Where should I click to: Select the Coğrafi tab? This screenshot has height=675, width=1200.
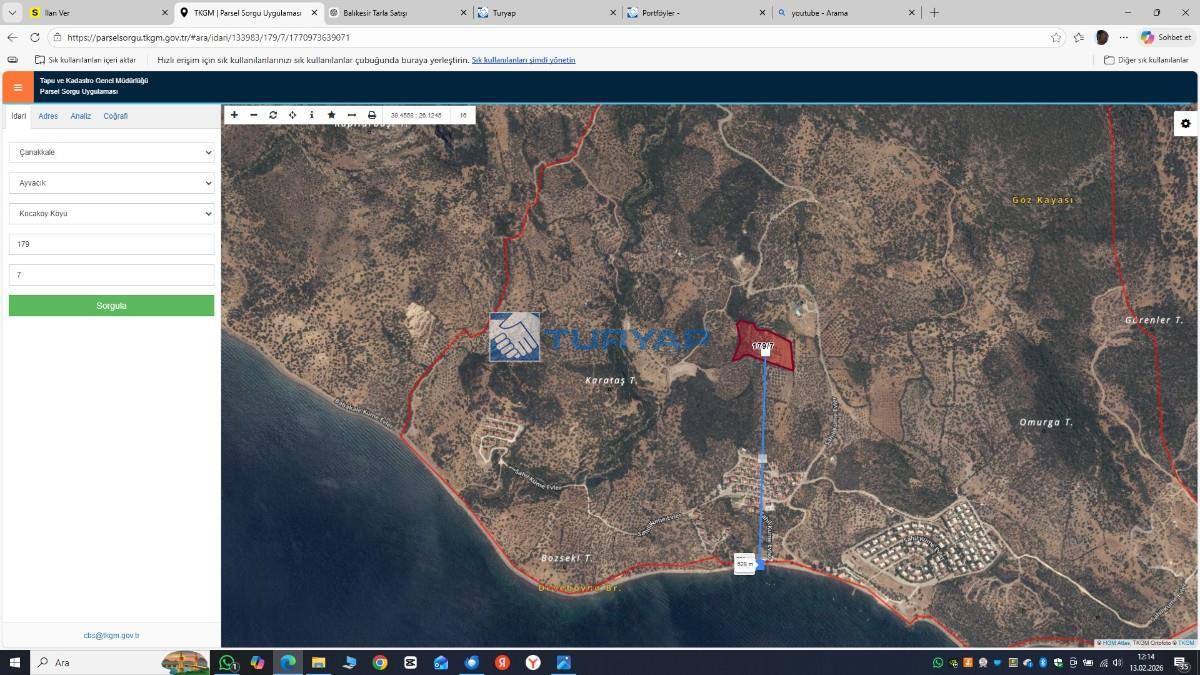pyautogui.click(x=115, y=116)
